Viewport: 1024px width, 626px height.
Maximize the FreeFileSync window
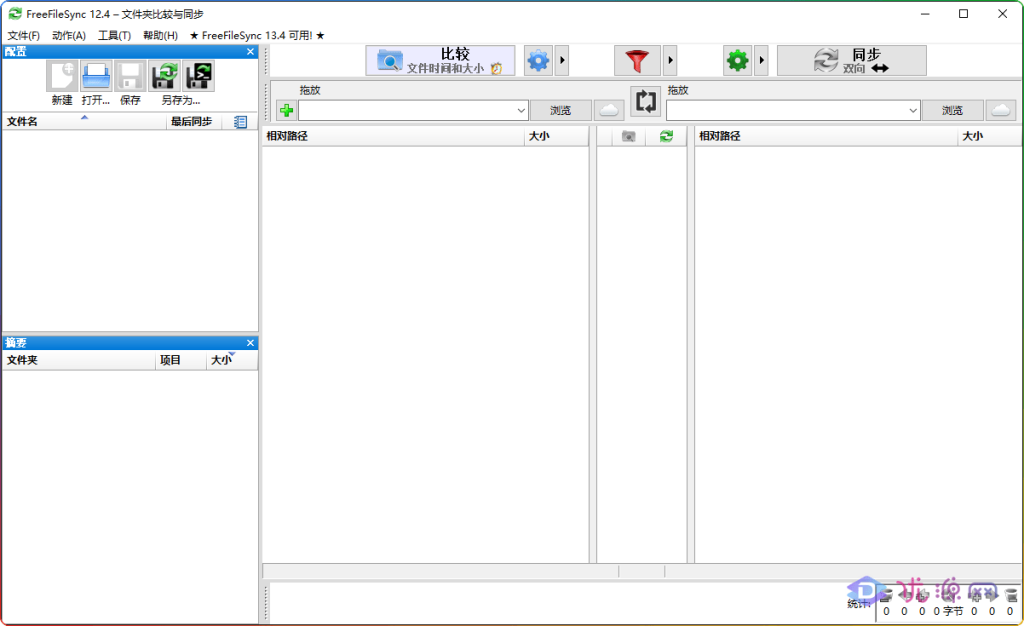pyautogui.click(x=963, y=14)
